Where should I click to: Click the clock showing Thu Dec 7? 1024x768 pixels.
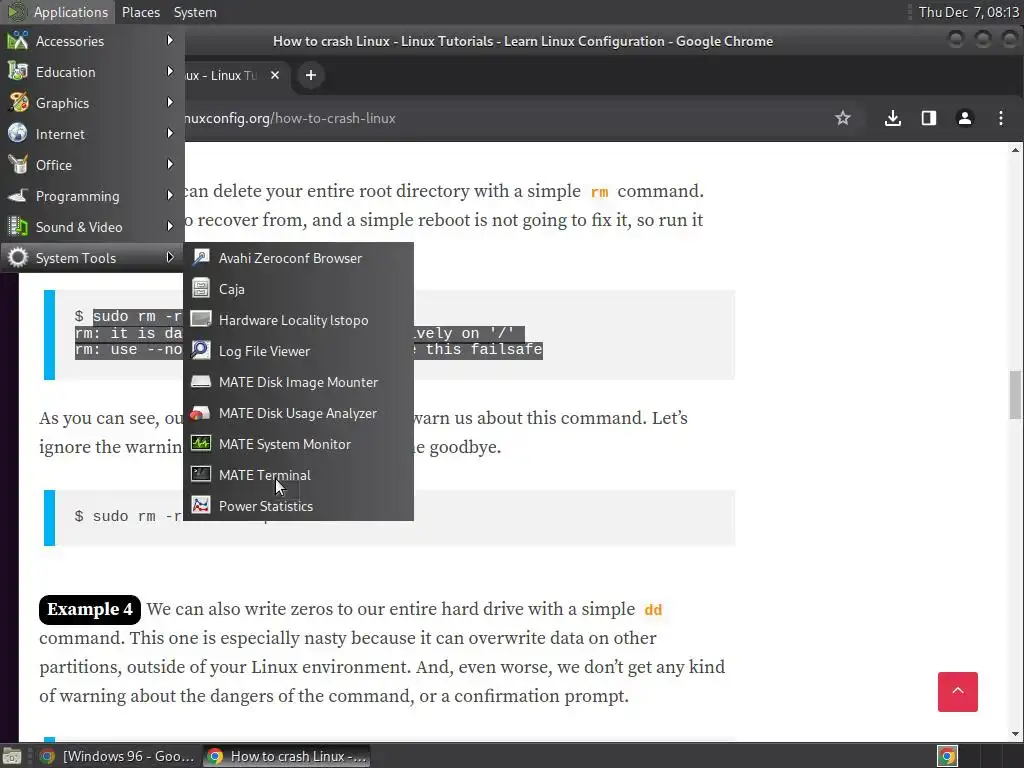click(968, 12)
